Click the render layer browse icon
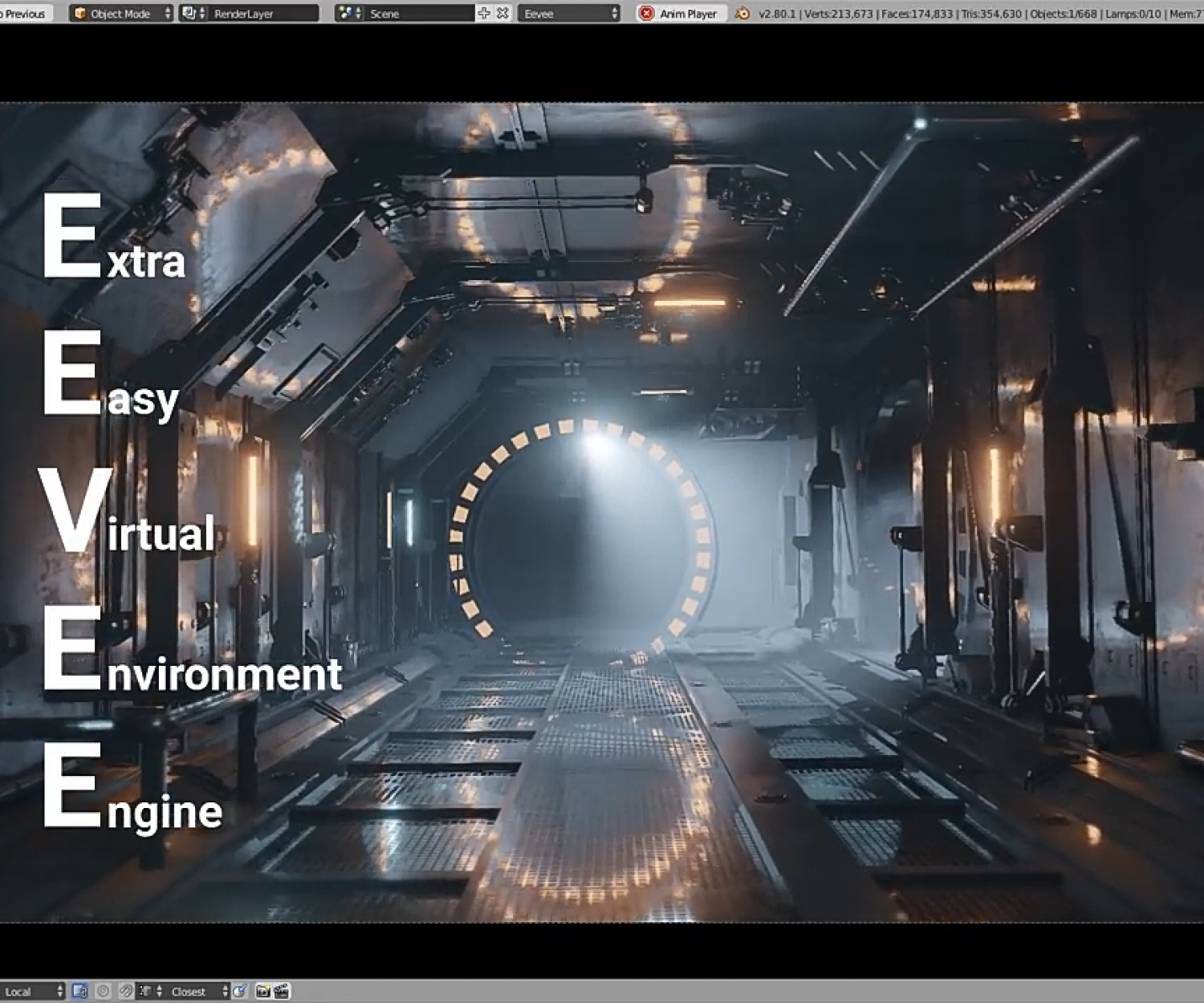Image resolution: width=1204 pixels, height=1003 pixels. (x=193, y=14)
